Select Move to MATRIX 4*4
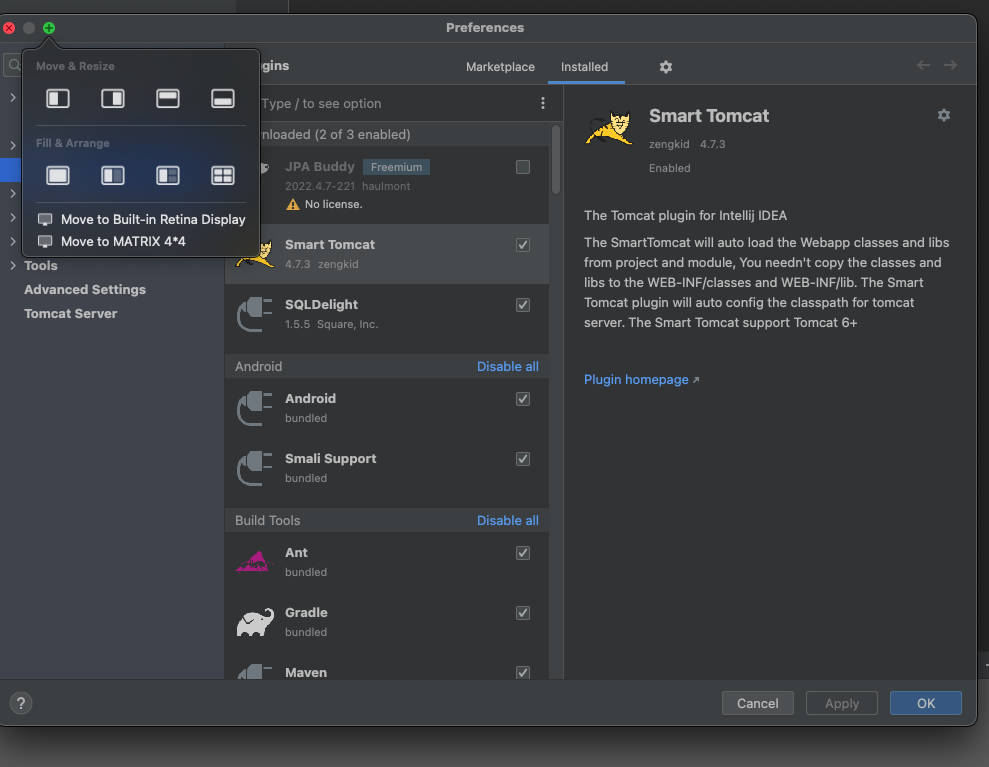Viewport: 989px width, 767px height. point(112,242)
